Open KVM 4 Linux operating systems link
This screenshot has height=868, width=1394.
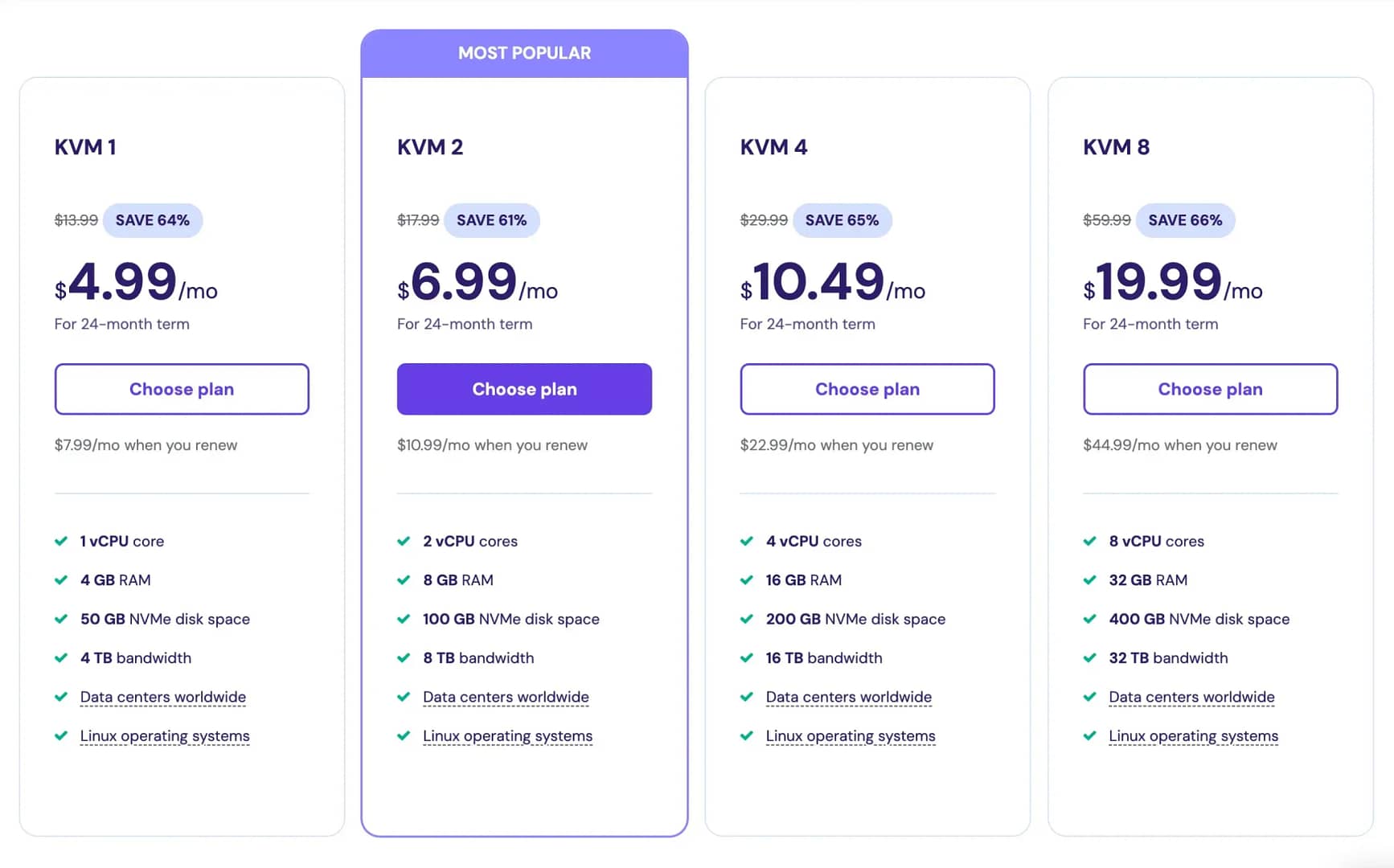click(x=851, y=736)
